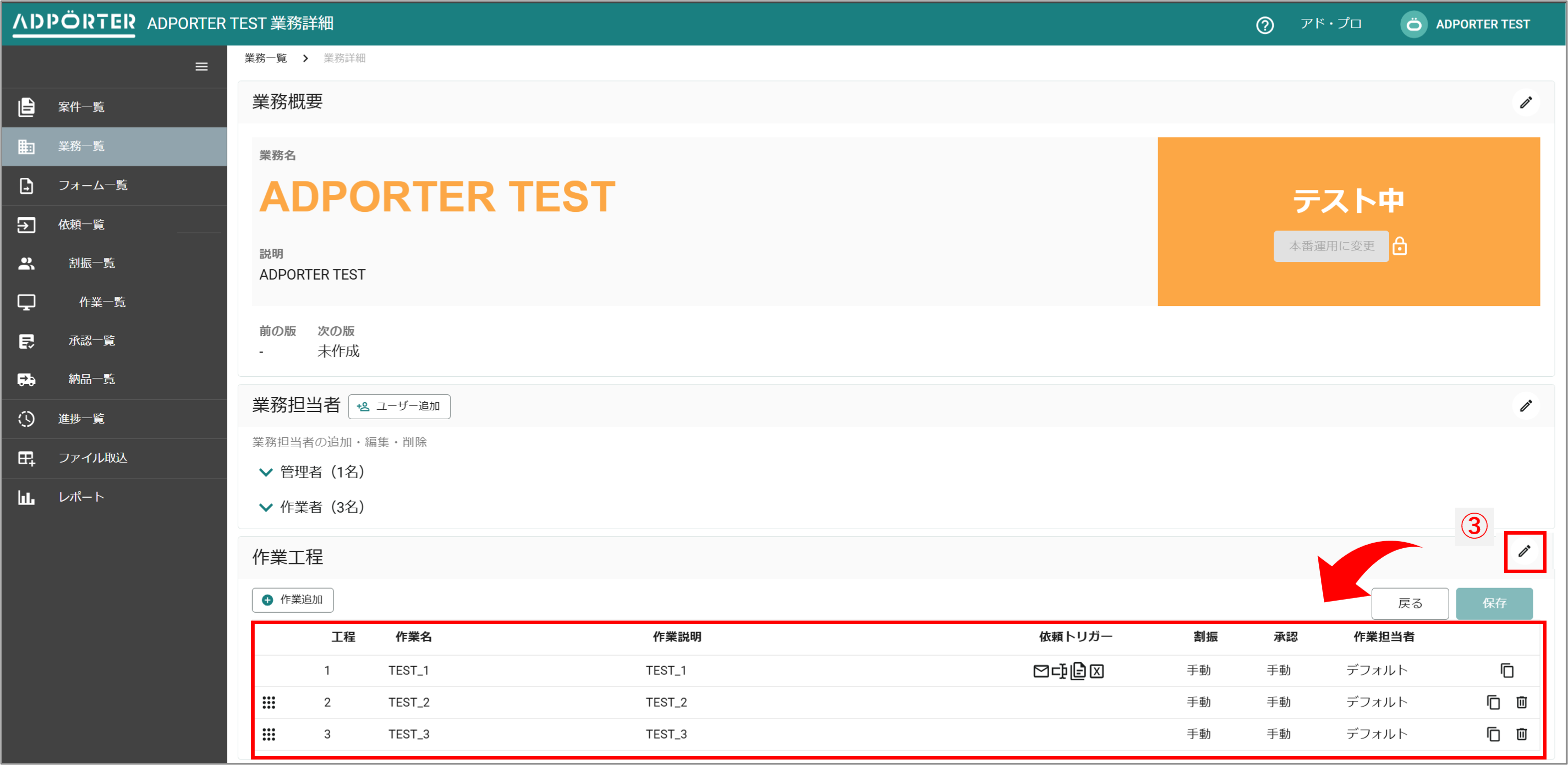The image size is (1568, 765).
Task: Collapse the sidebar with hamburger icon
Action: tap(201, 66)
